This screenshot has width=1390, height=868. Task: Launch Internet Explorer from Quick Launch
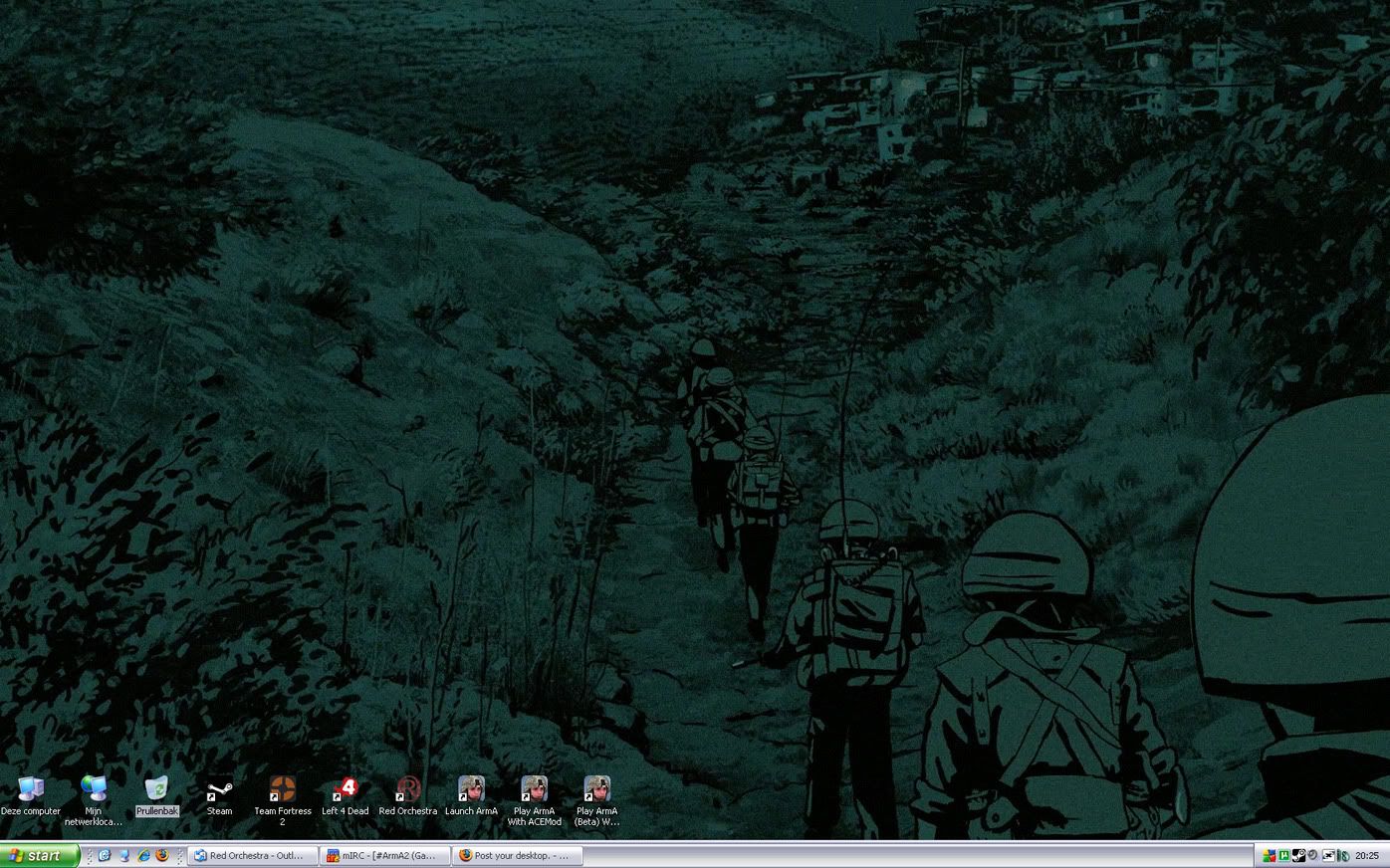[x=143, y=856]
